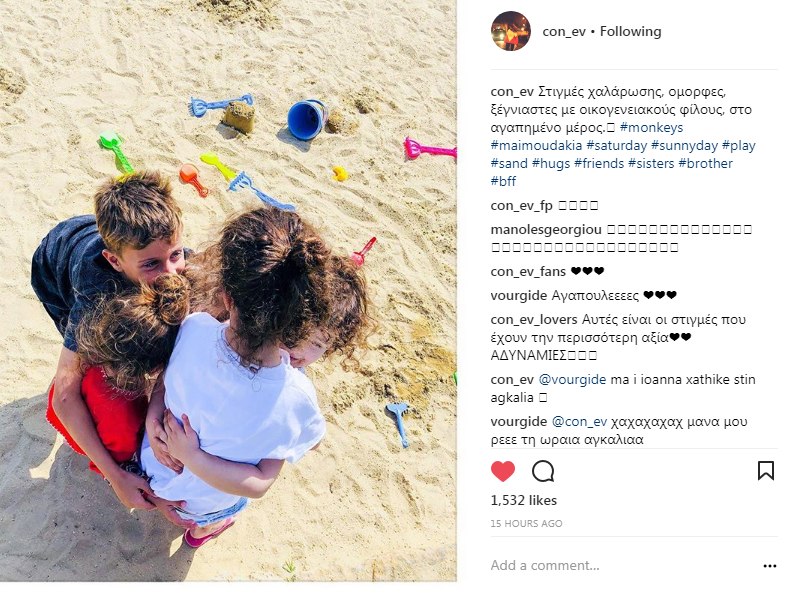
Task: Unlike the post with the red heart
Action: pyautogui.click(x=503, y=471)
